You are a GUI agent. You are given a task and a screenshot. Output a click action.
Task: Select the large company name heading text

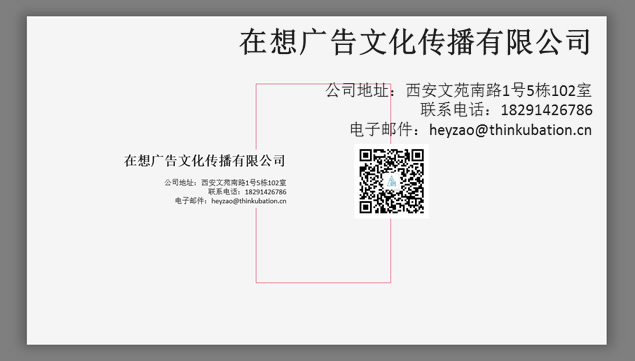click(415, 42)
